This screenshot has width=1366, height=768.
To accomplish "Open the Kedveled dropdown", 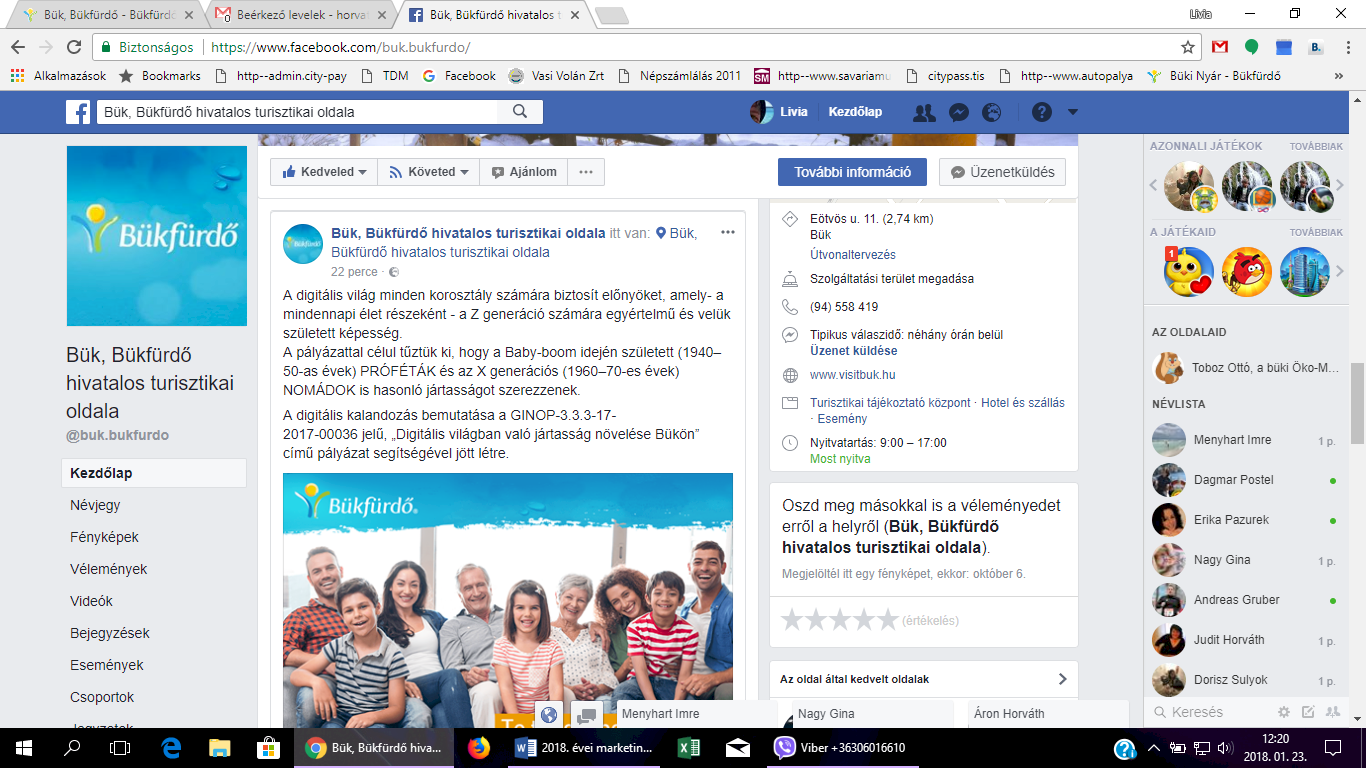I will click(324, 172).
